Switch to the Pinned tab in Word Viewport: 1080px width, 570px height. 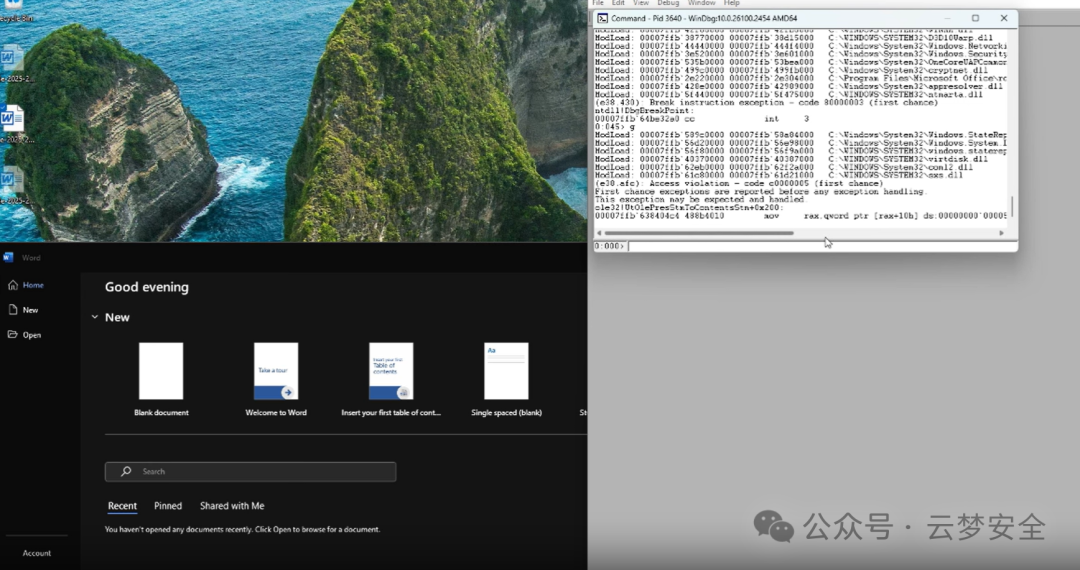pyautogui.click(x=168, y=506)
